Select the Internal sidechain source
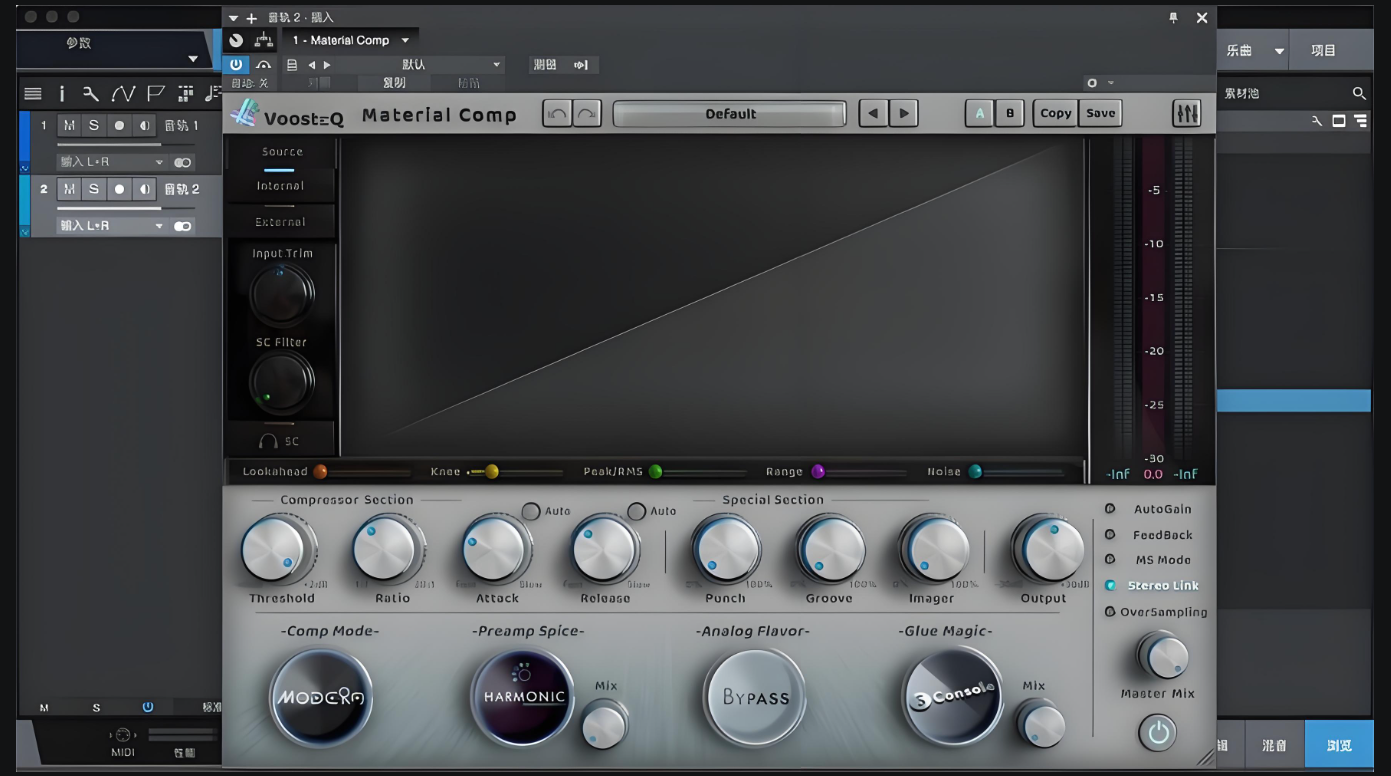This screenshot has width=1391, height=776. (x=281, y=186)
